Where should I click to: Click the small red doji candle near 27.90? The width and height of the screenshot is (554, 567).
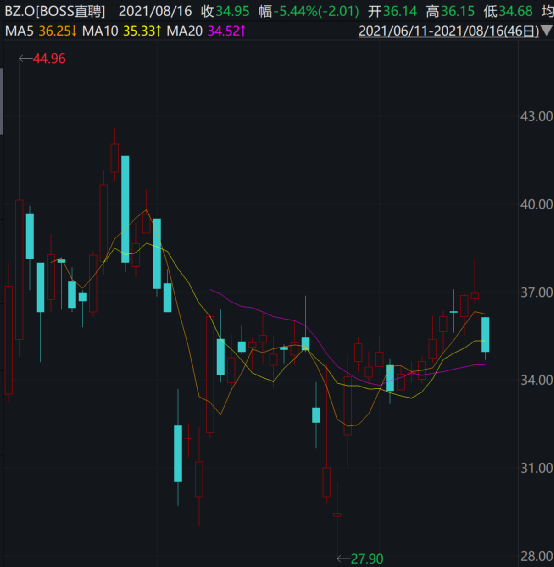[337, 515]
